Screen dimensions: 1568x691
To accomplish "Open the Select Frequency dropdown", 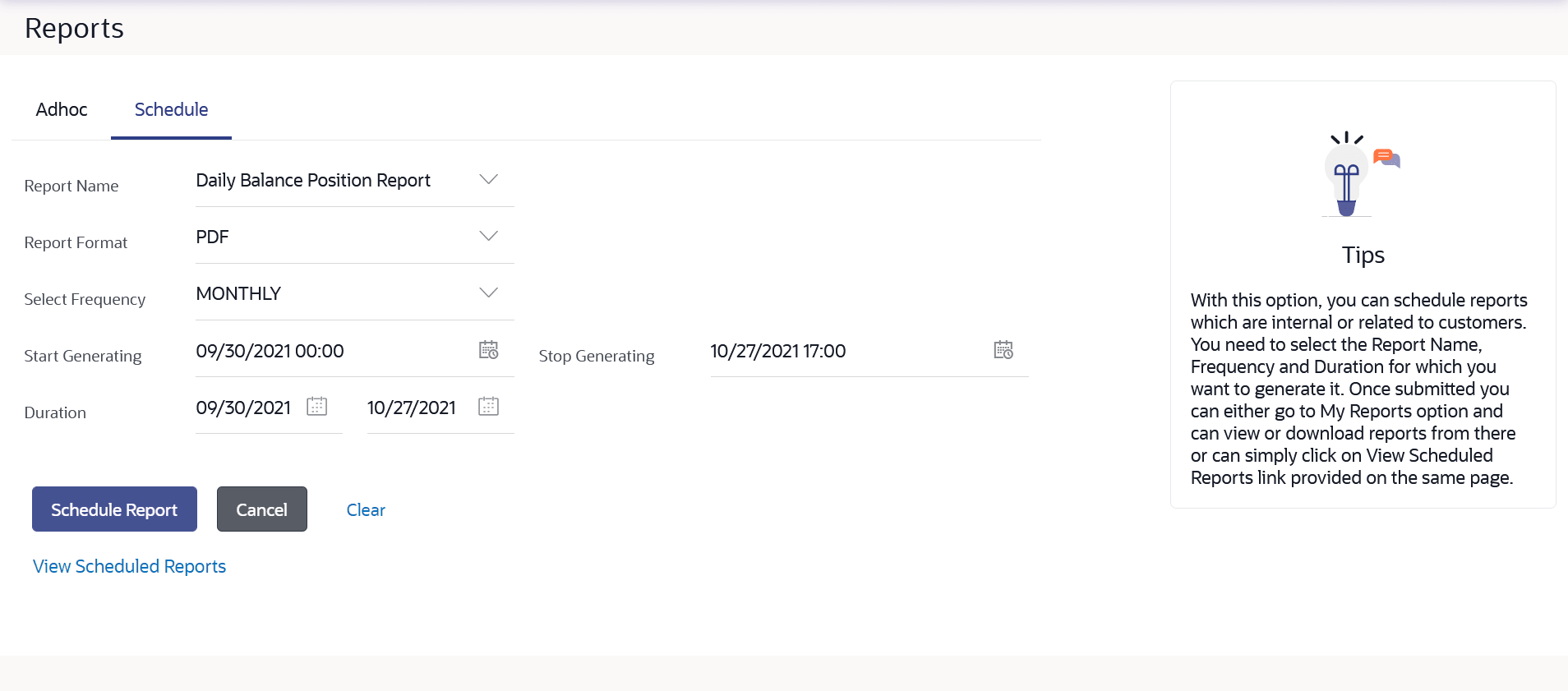I will pos(488,293).
